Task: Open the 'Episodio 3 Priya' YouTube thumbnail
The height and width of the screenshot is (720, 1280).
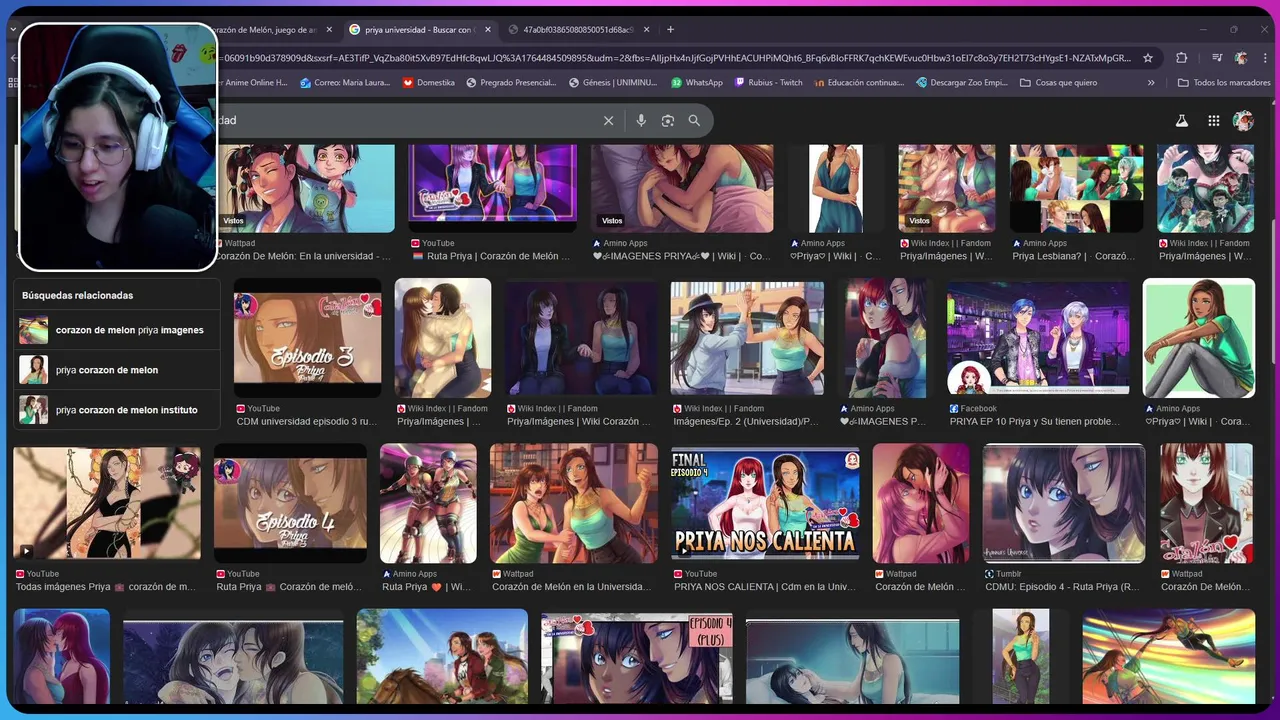Action: click(x=307, y=338)
